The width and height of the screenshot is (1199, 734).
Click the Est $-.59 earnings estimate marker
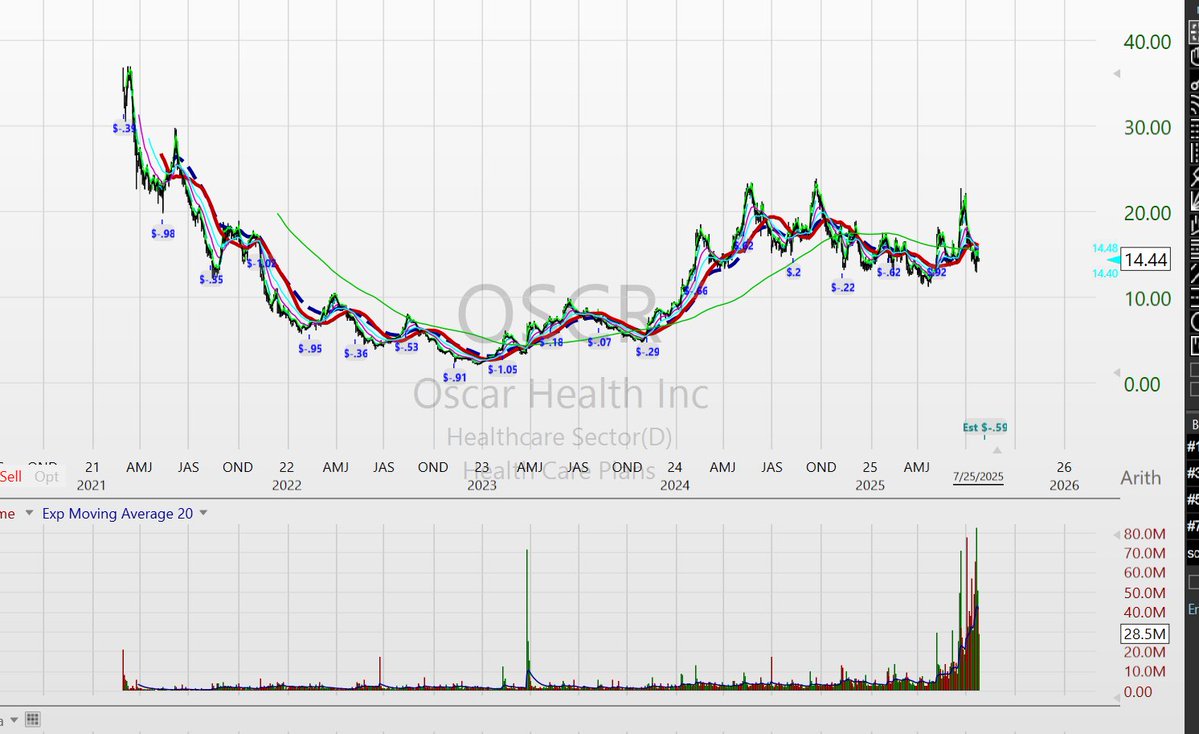tap(985, 427)
